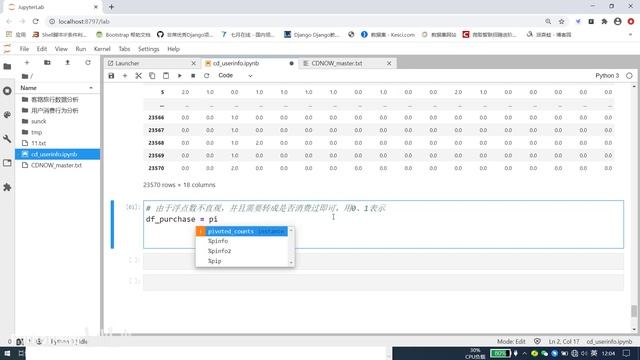640x360 pixels.
Task: Open the notebook tools wrench icon
Action: point(7,139)
